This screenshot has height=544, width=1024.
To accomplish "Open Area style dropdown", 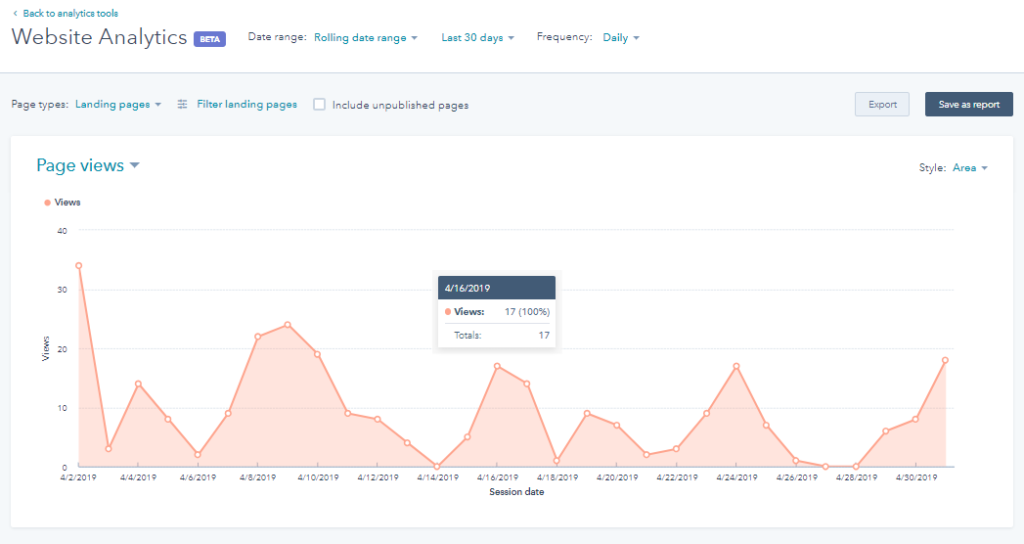I will click(970, 168).
